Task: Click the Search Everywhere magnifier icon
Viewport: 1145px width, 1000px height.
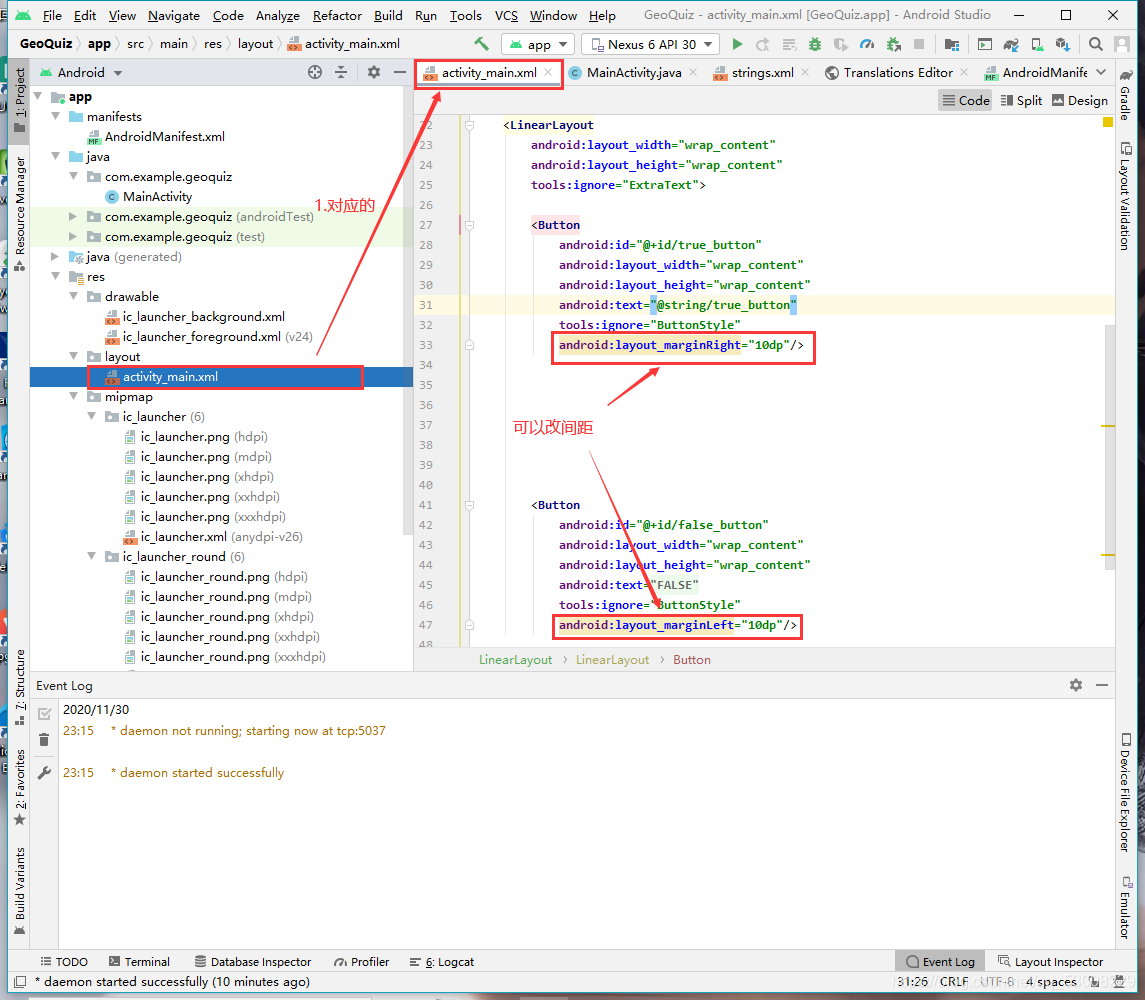Action: (x=1095, y=45)
